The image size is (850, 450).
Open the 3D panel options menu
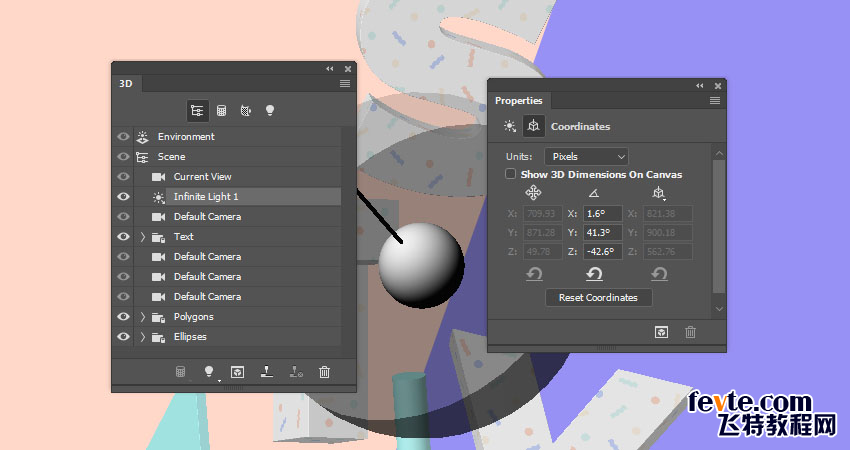point(345,84)
